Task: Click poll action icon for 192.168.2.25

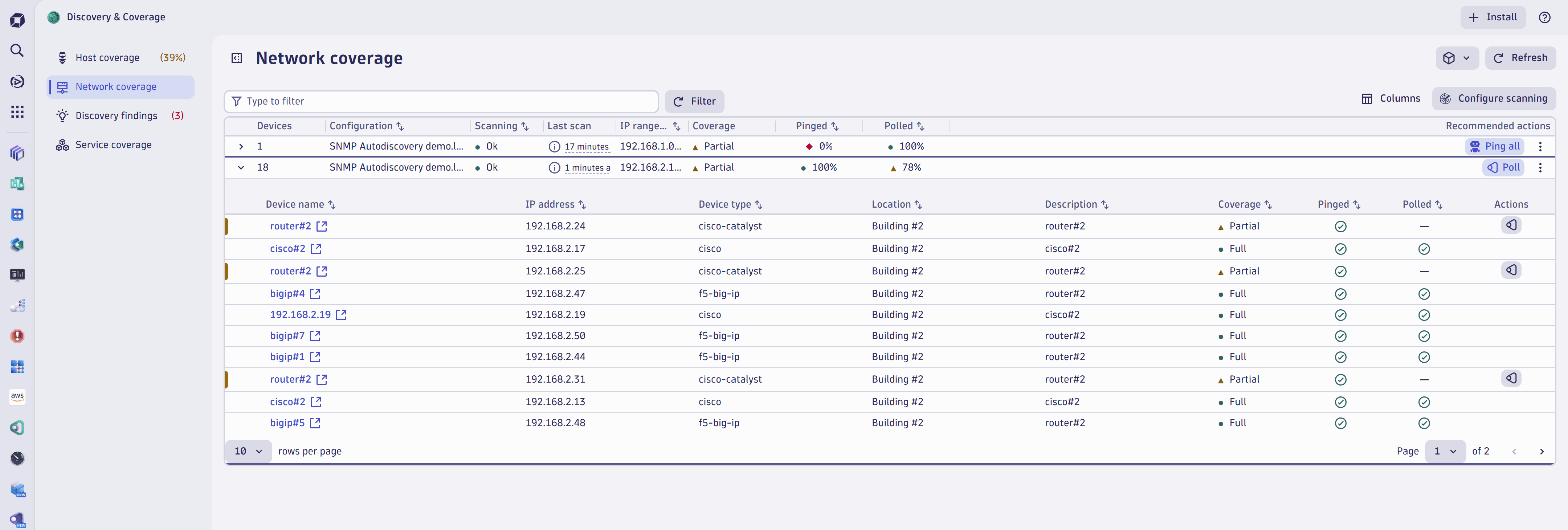Action: click(1511, 270)
